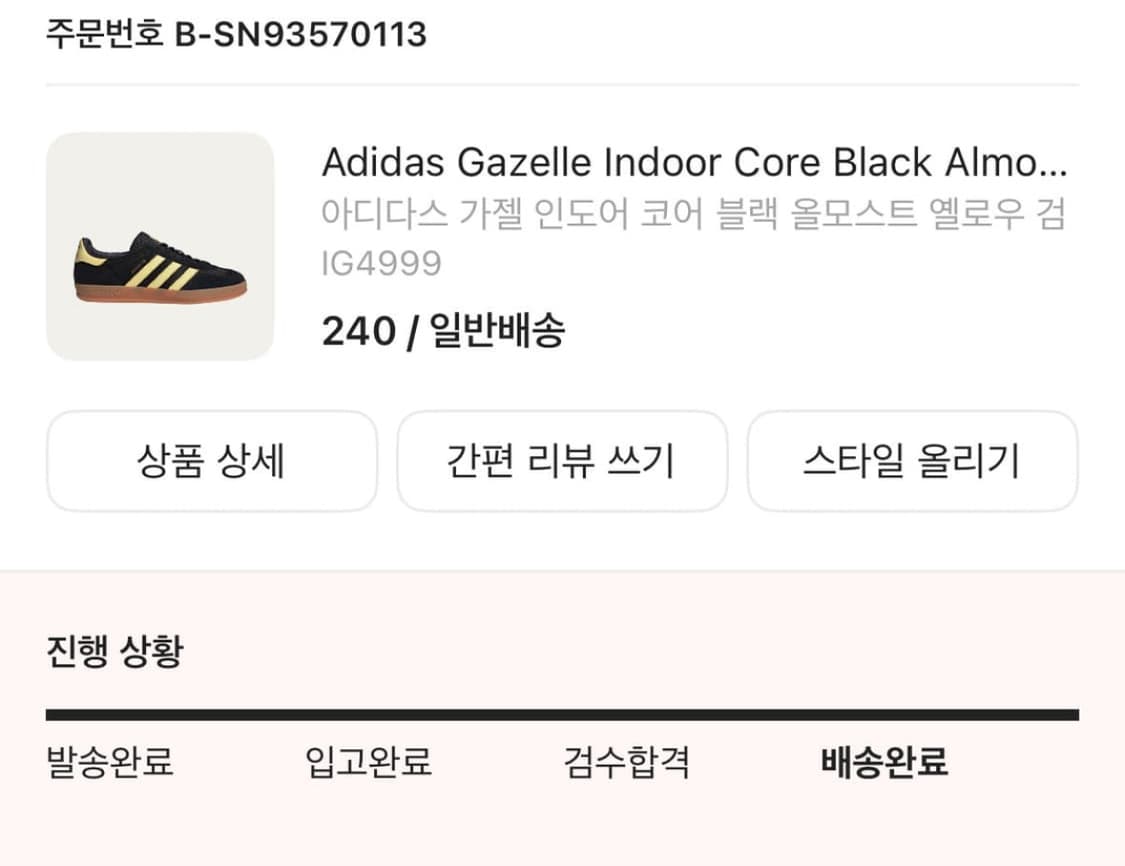The height and width of the screenshot is (866, 1125).
Task: Click the size value 240
Action: tap(359, 331)
